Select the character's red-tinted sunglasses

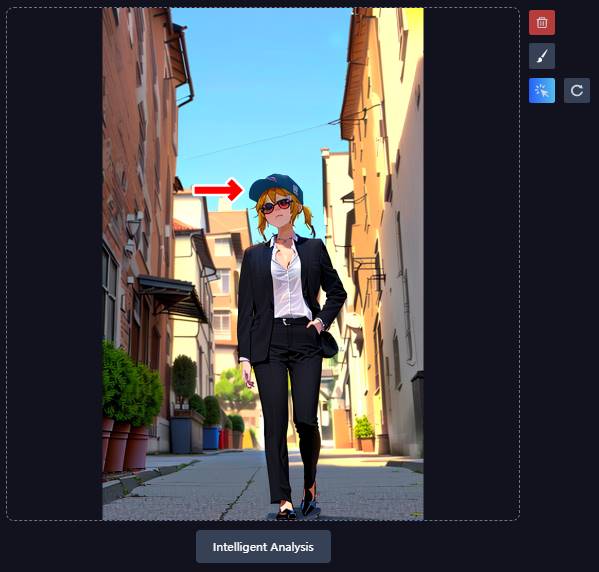pos(277,205)
